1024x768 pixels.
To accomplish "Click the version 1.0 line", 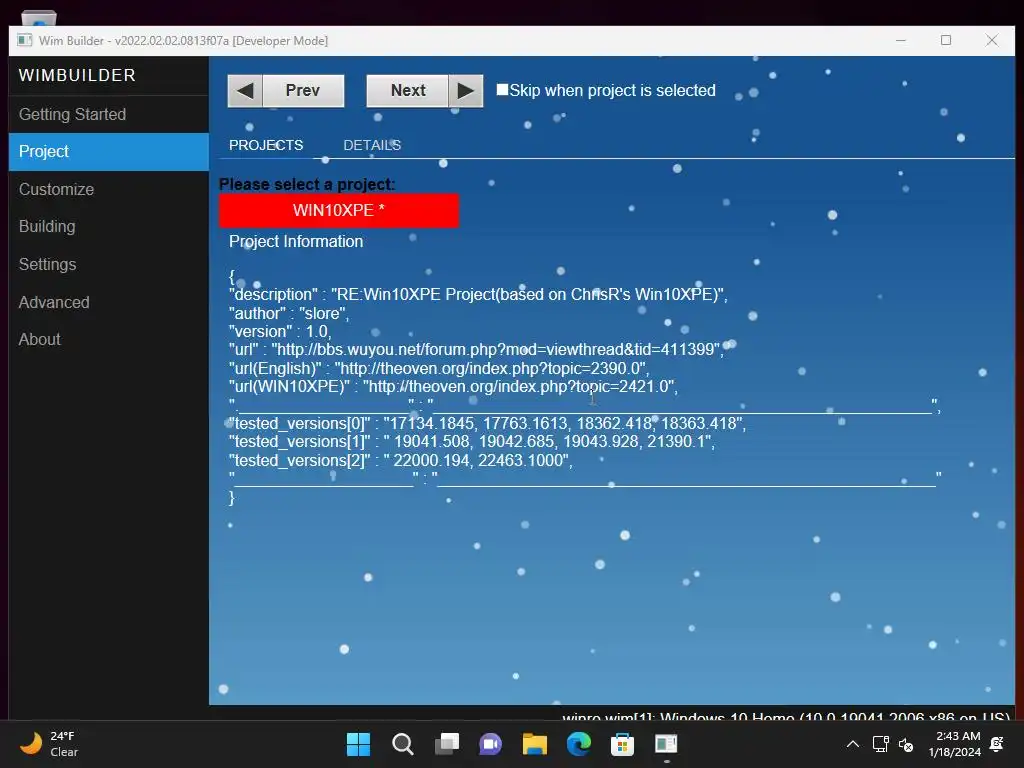I will (x=280, y=332).
